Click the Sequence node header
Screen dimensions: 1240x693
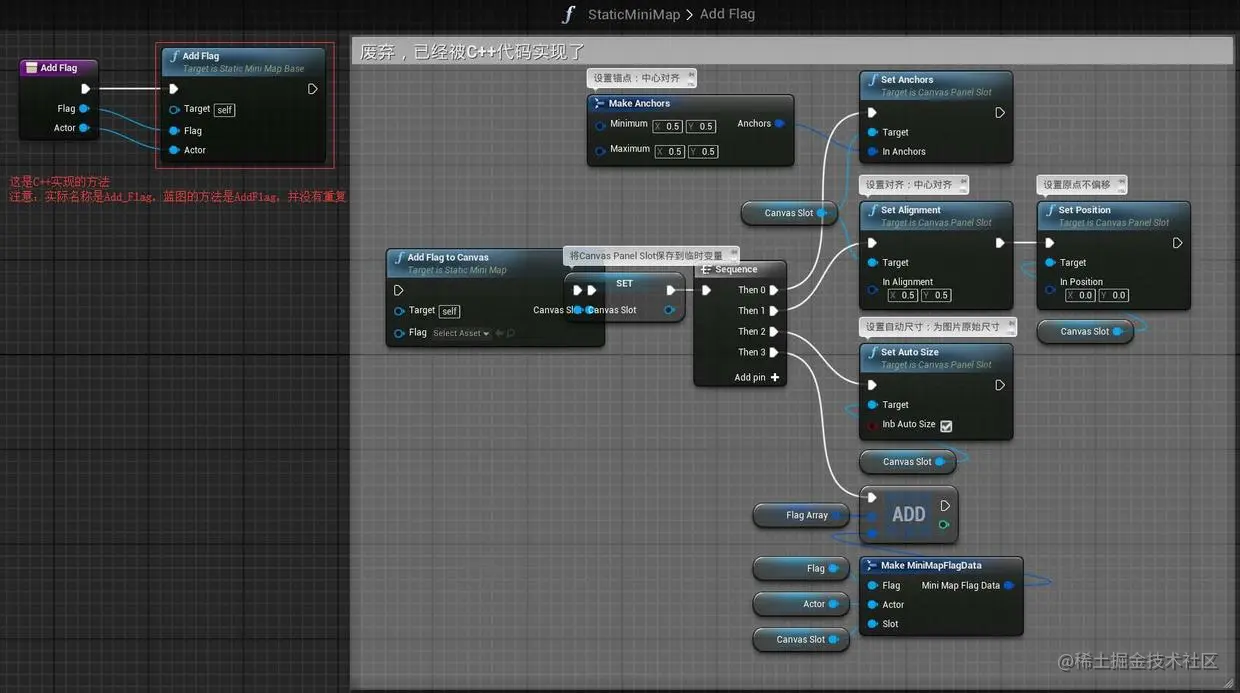[740, 269]
